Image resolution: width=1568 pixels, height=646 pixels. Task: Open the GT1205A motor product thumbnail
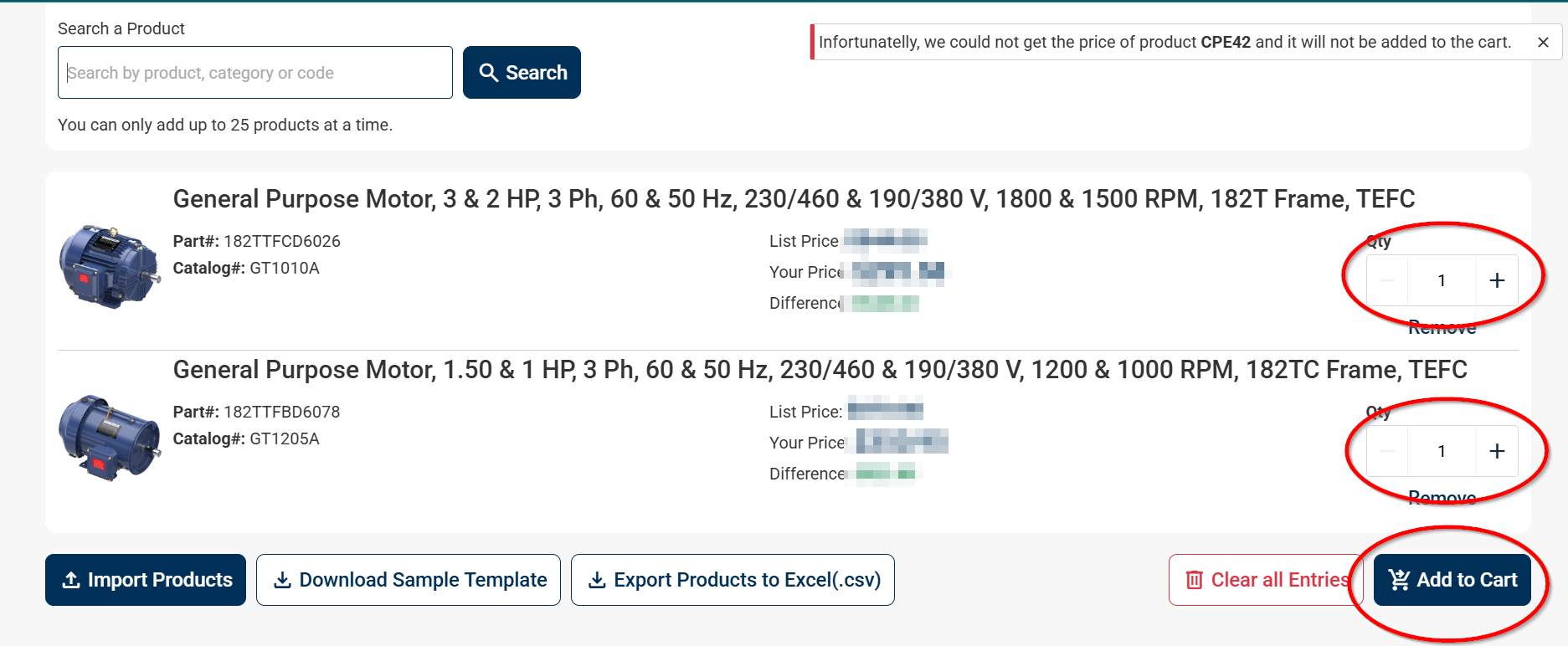click(x=110, y=438)
